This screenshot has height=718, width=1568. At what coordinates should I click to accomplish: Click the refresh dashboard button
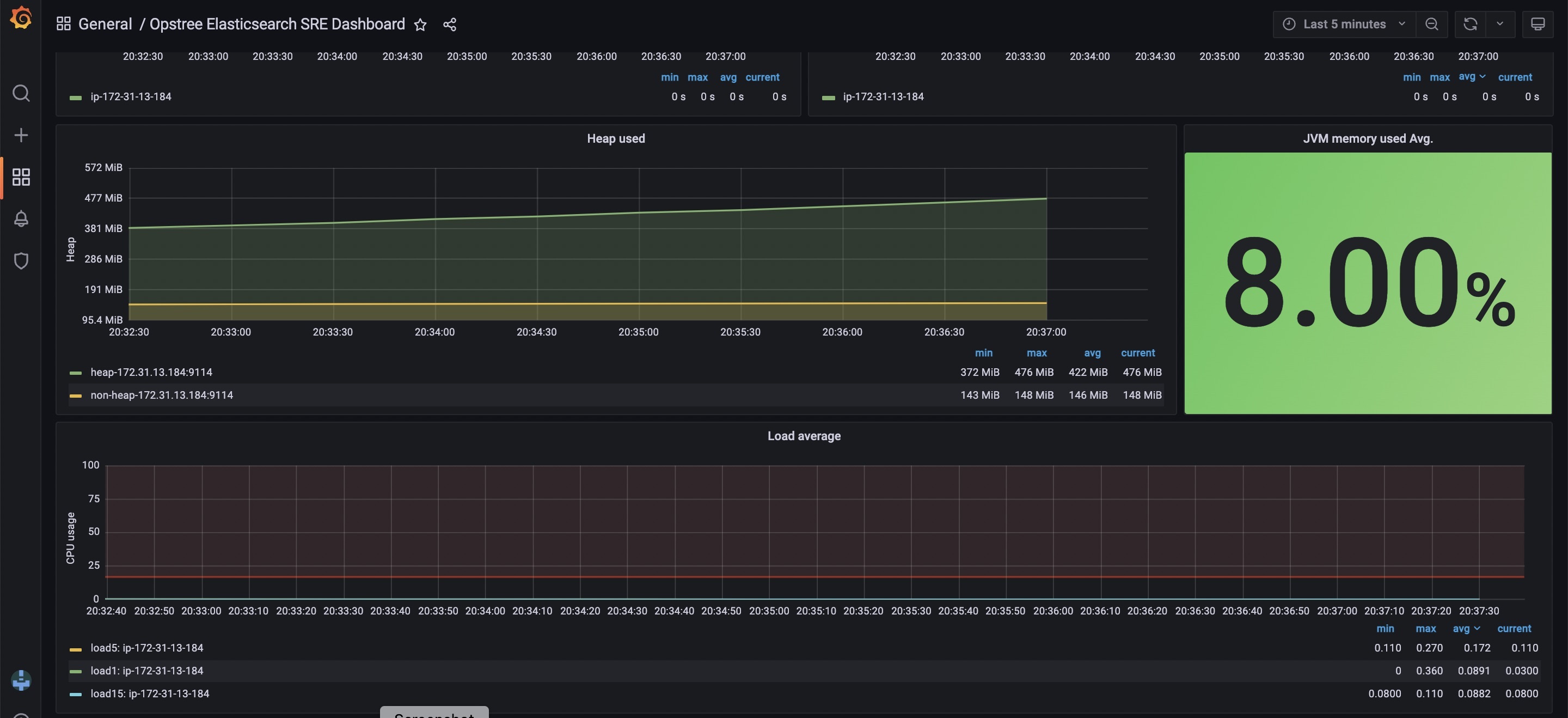point(1470,25)
